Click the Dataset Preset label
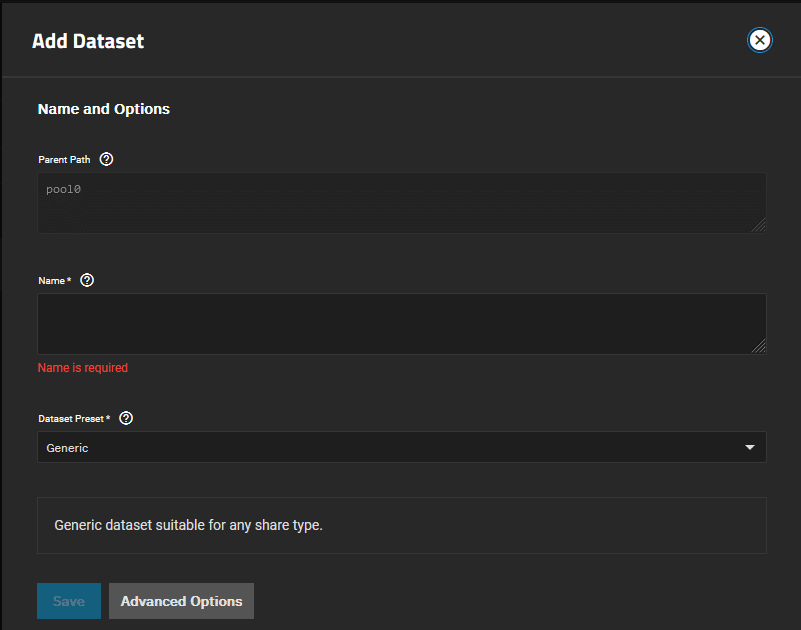This screenshot has width=801, height=630. point(73,419)
